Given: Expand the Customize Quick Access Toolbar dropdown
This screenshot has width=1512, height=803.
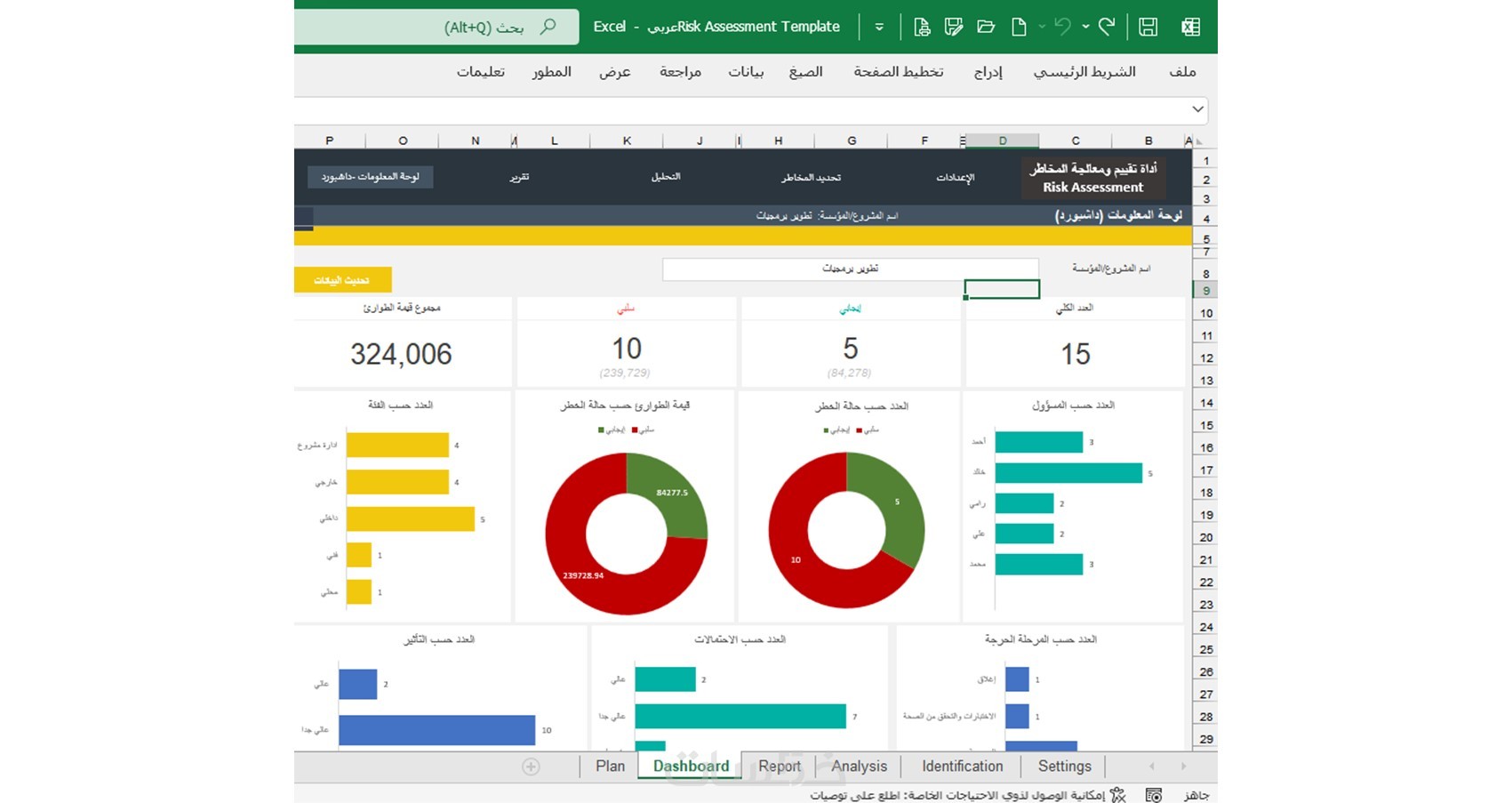Looking at the screenshot, I should coord(879,27).
